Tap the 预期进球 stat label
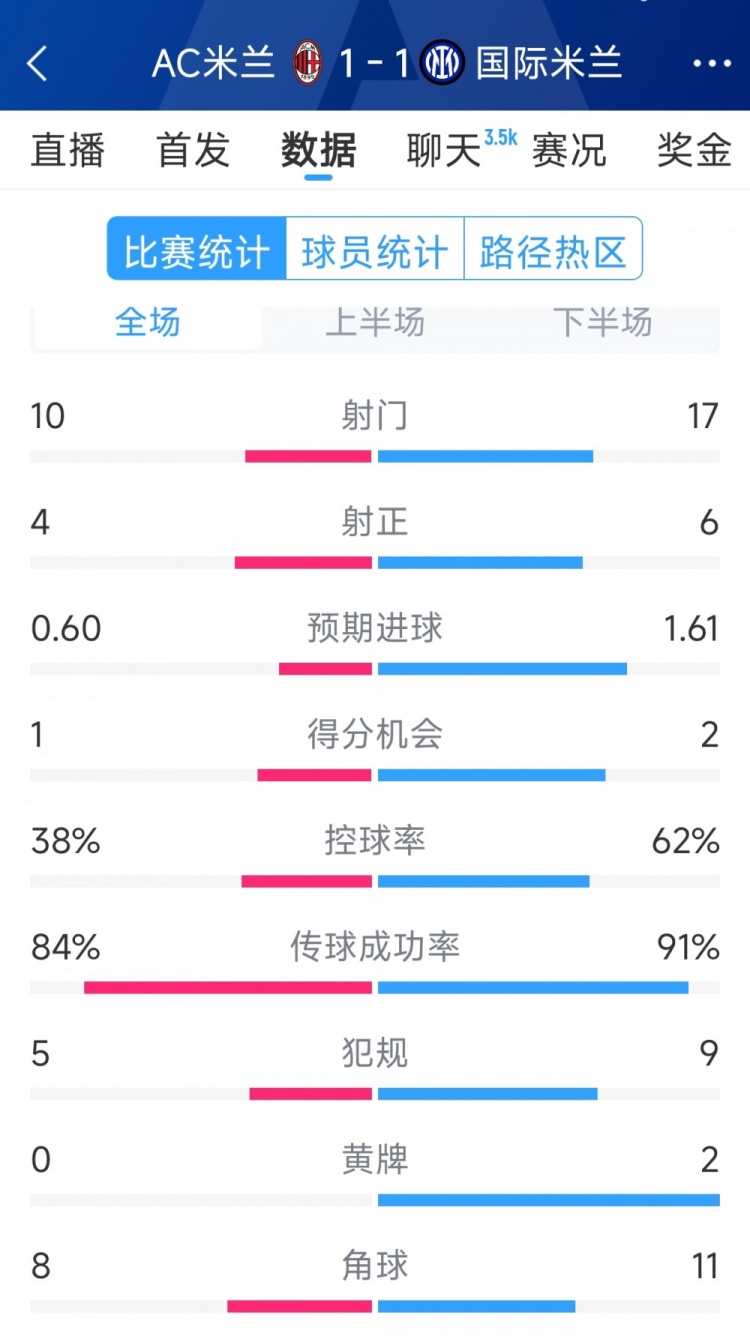Image resolution: width=750 pixels, height=1339 pixels. click(x=375, y=628)
